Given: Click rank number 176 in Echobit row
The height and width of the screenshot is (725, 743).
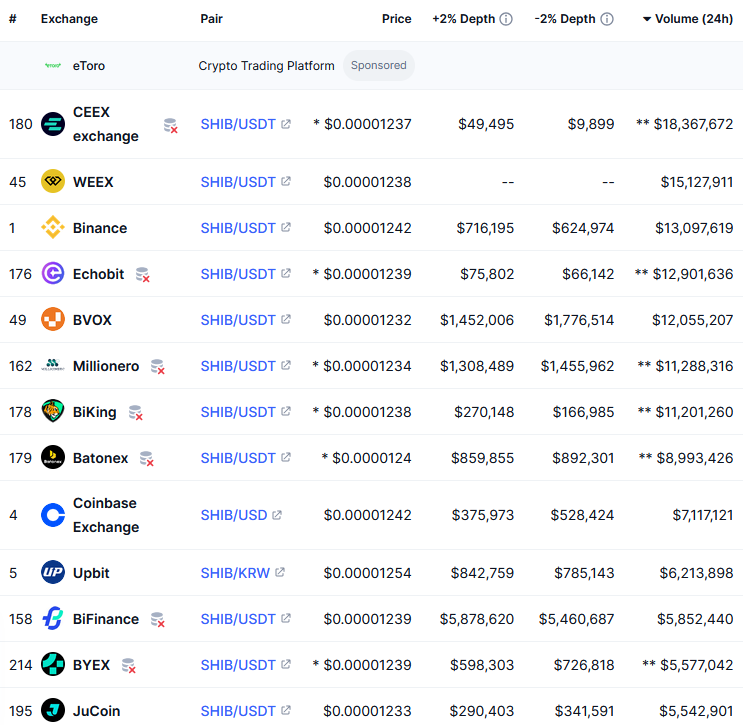Looking at the screenshot, I should pos(20,274).
